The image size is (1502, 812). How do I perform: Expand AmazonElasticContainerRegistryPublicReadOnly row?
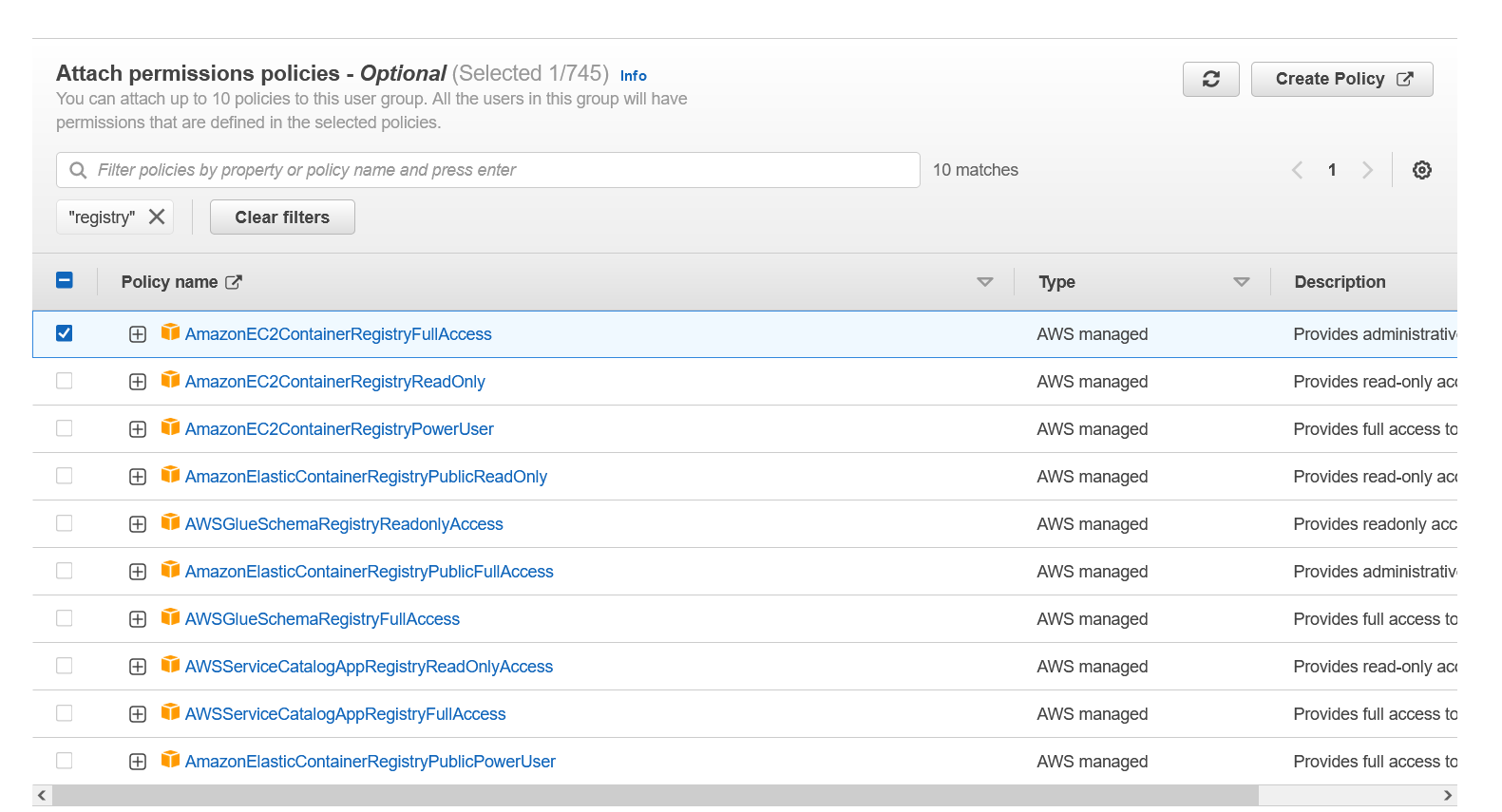(138, 477)
